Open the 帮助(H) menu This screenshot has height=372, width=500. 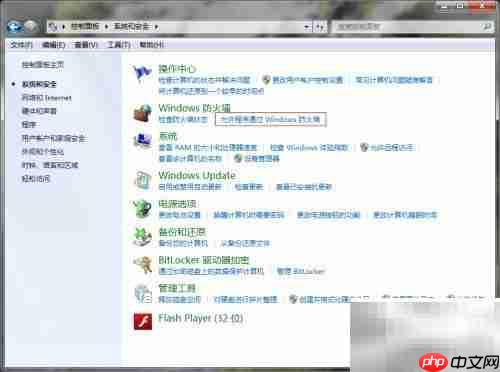(151, 45)
